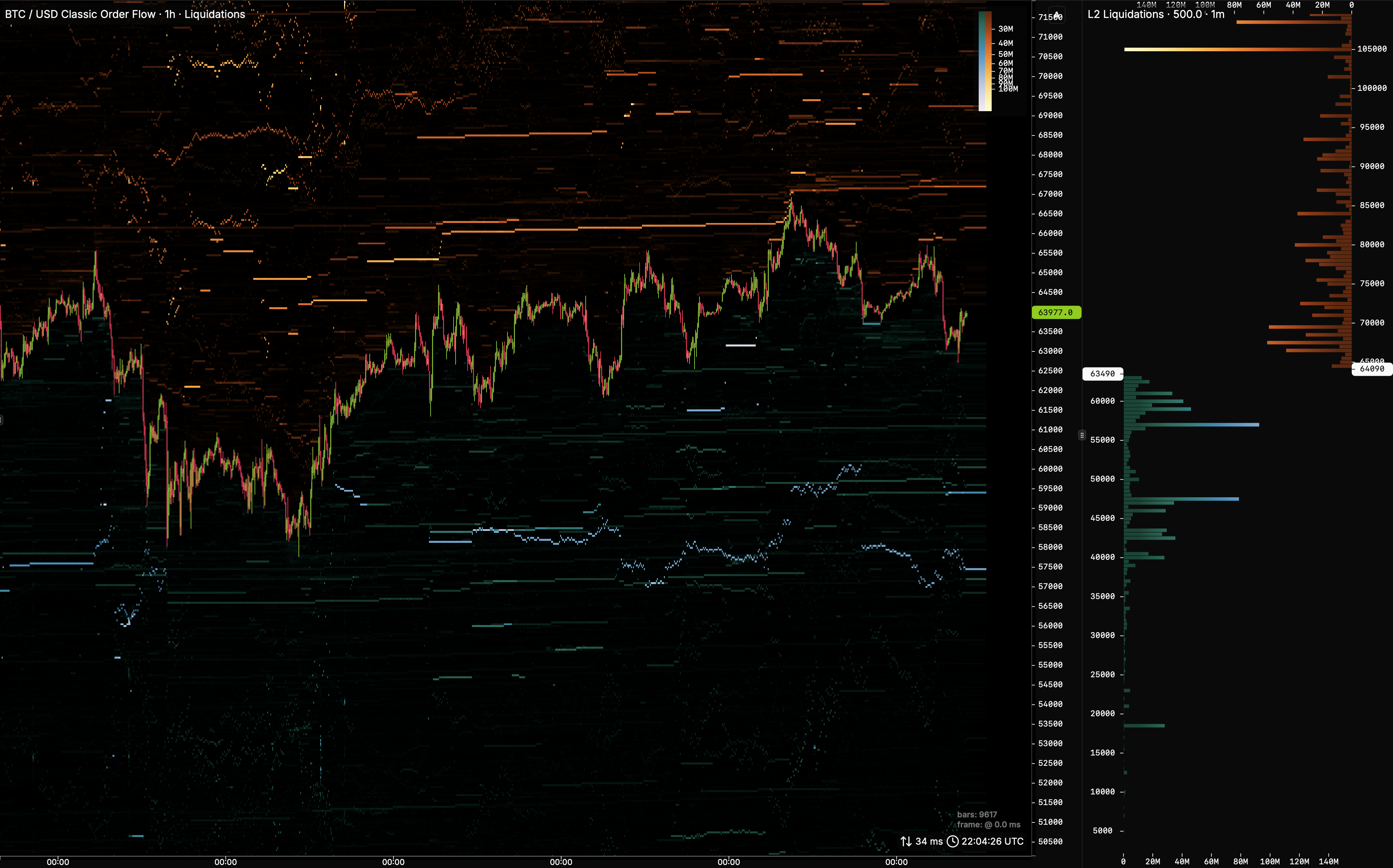Click the 58500 price axis label

(1050, 528)
